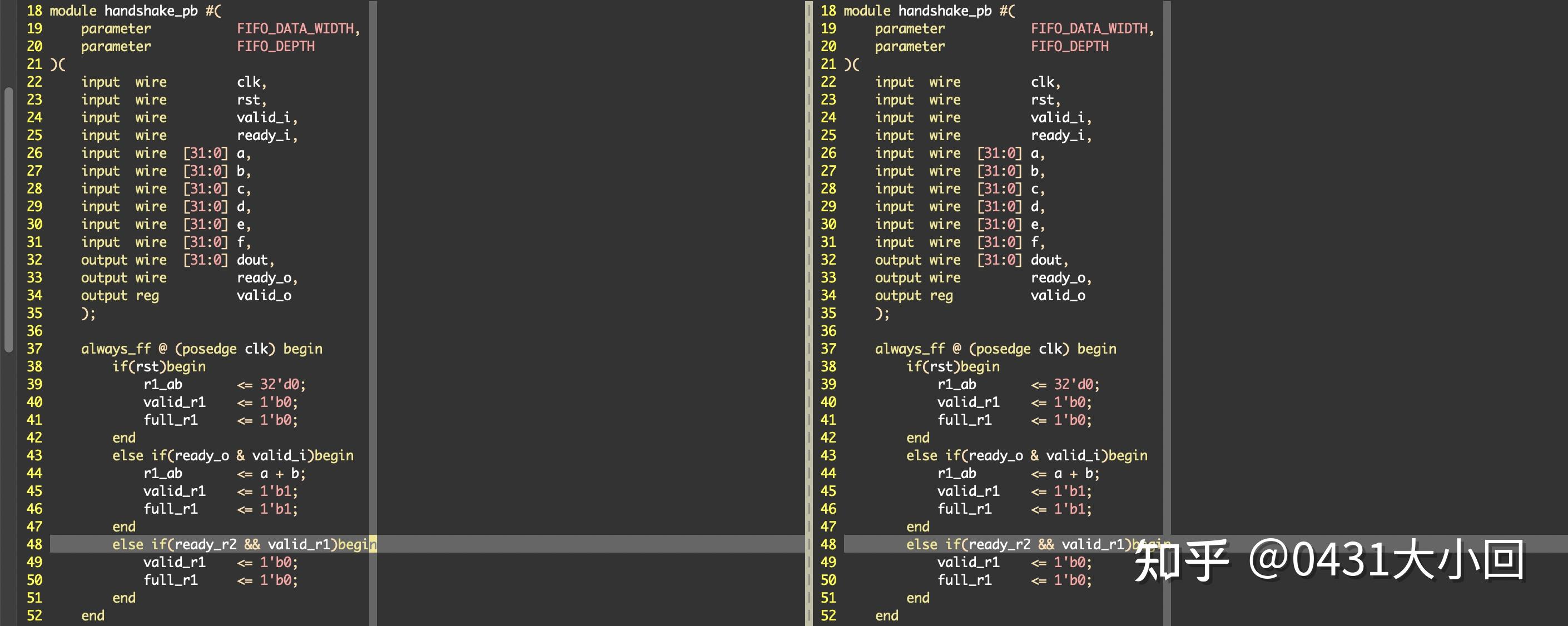The image size is (1568, 626).
Task: Click the left pane vertical scrollbar thumb
Action: point(8,219)
